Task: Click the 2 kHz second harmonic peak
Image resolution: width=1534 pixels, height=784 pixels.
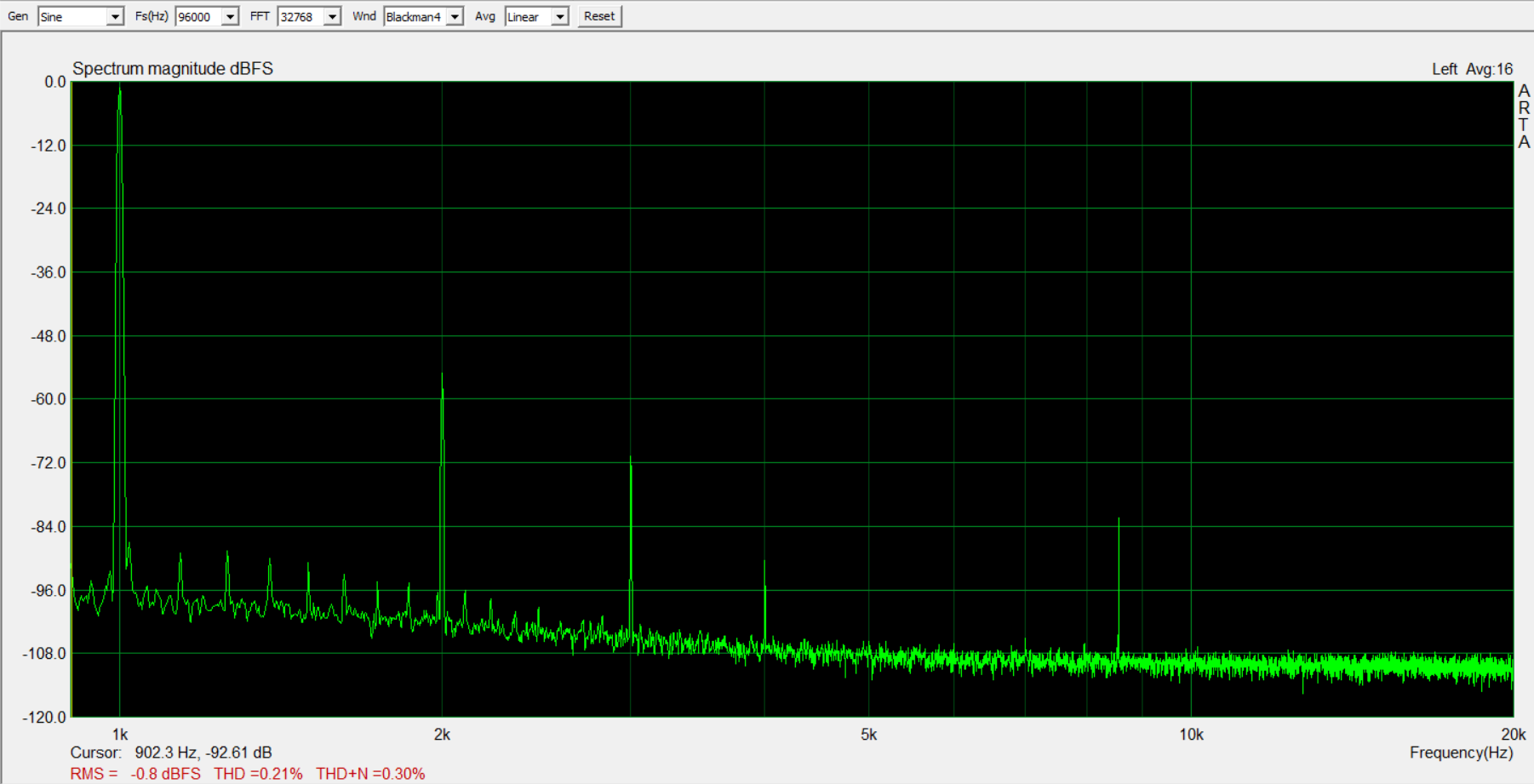Action: pyautogui.click(x=442, y=375)
